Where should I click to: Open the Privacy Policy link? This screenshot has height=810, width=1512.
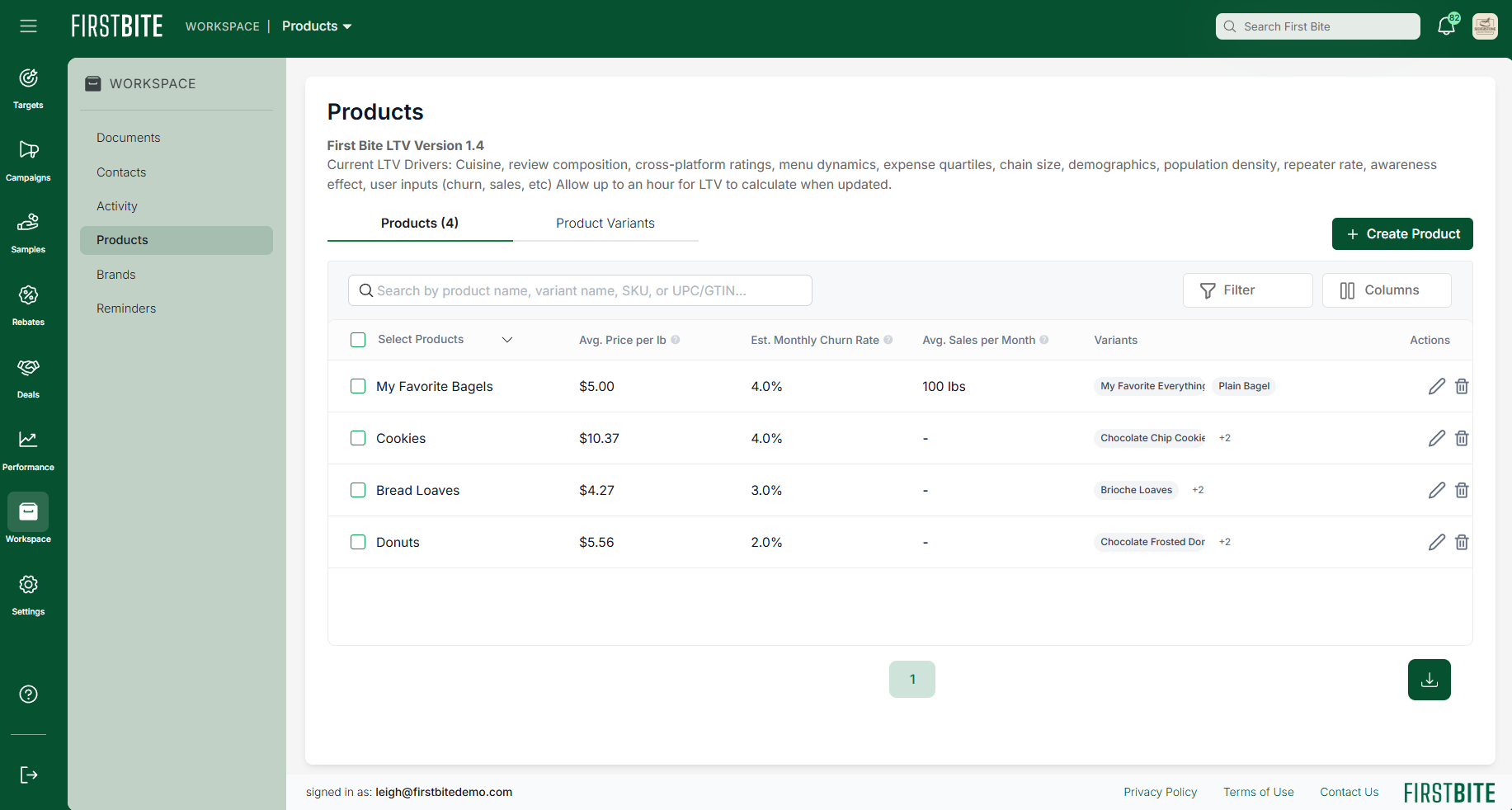[x=1160, y=792]
